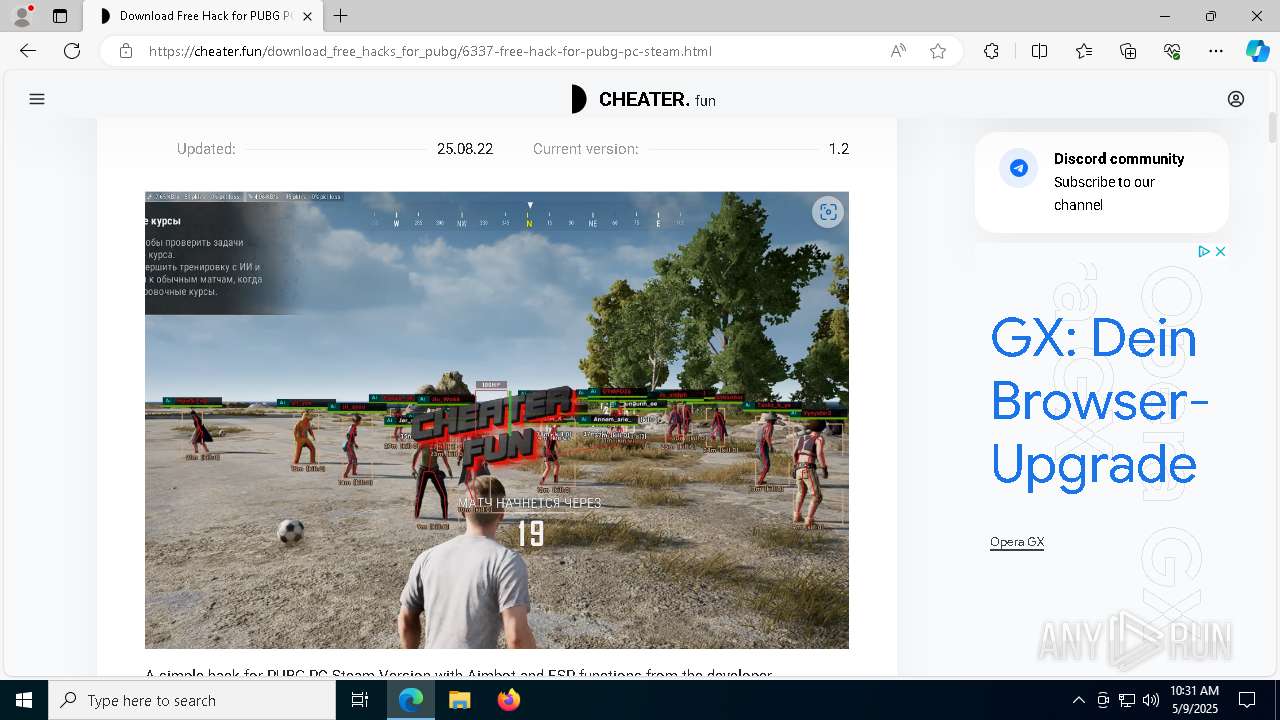This screenshot has height=720, width=1280.
Task: Open the PUBG gameplay screenshot
Action: [x=497, y=420]
